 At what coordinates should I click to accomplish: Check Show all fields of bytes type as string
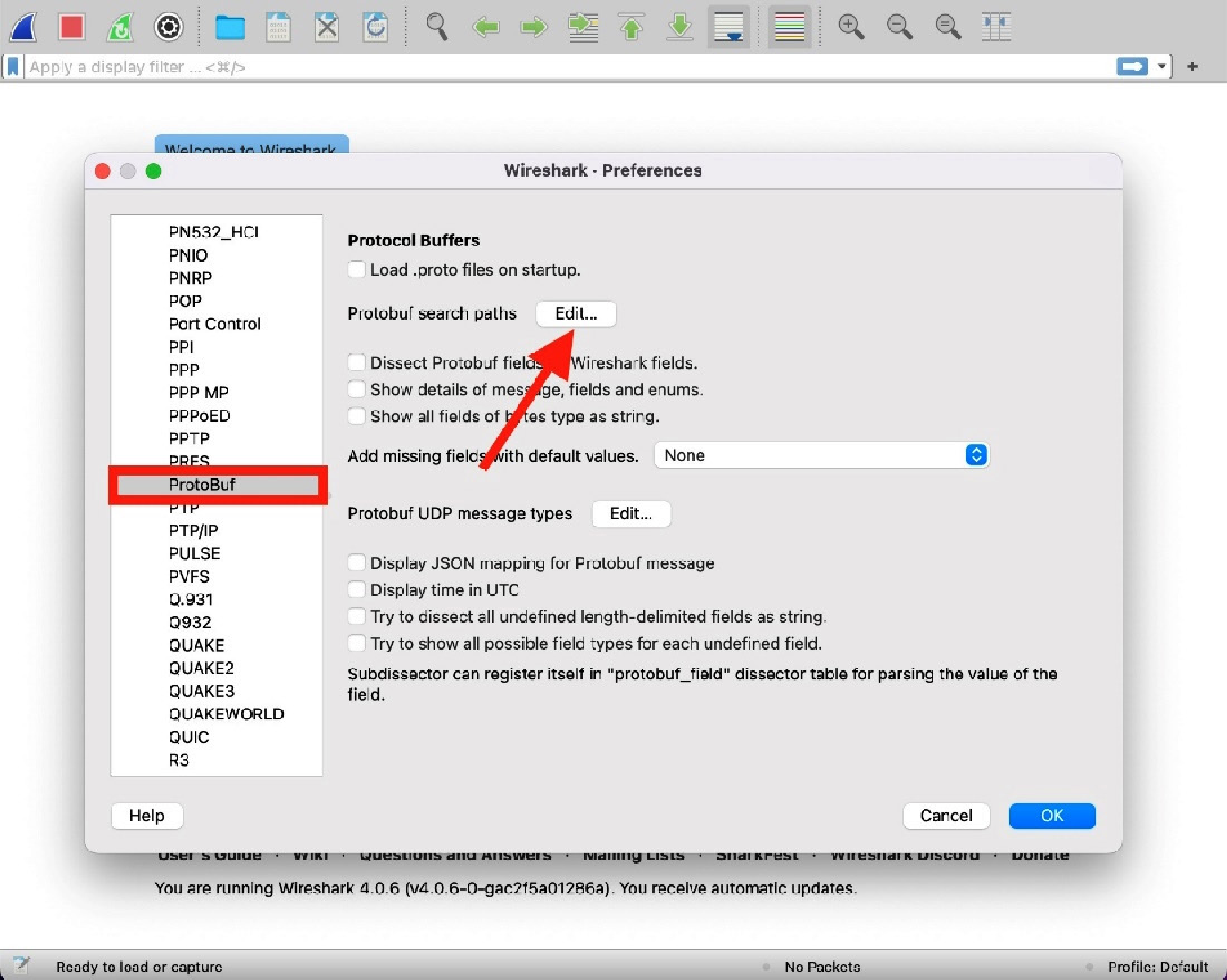pos(356,416)
